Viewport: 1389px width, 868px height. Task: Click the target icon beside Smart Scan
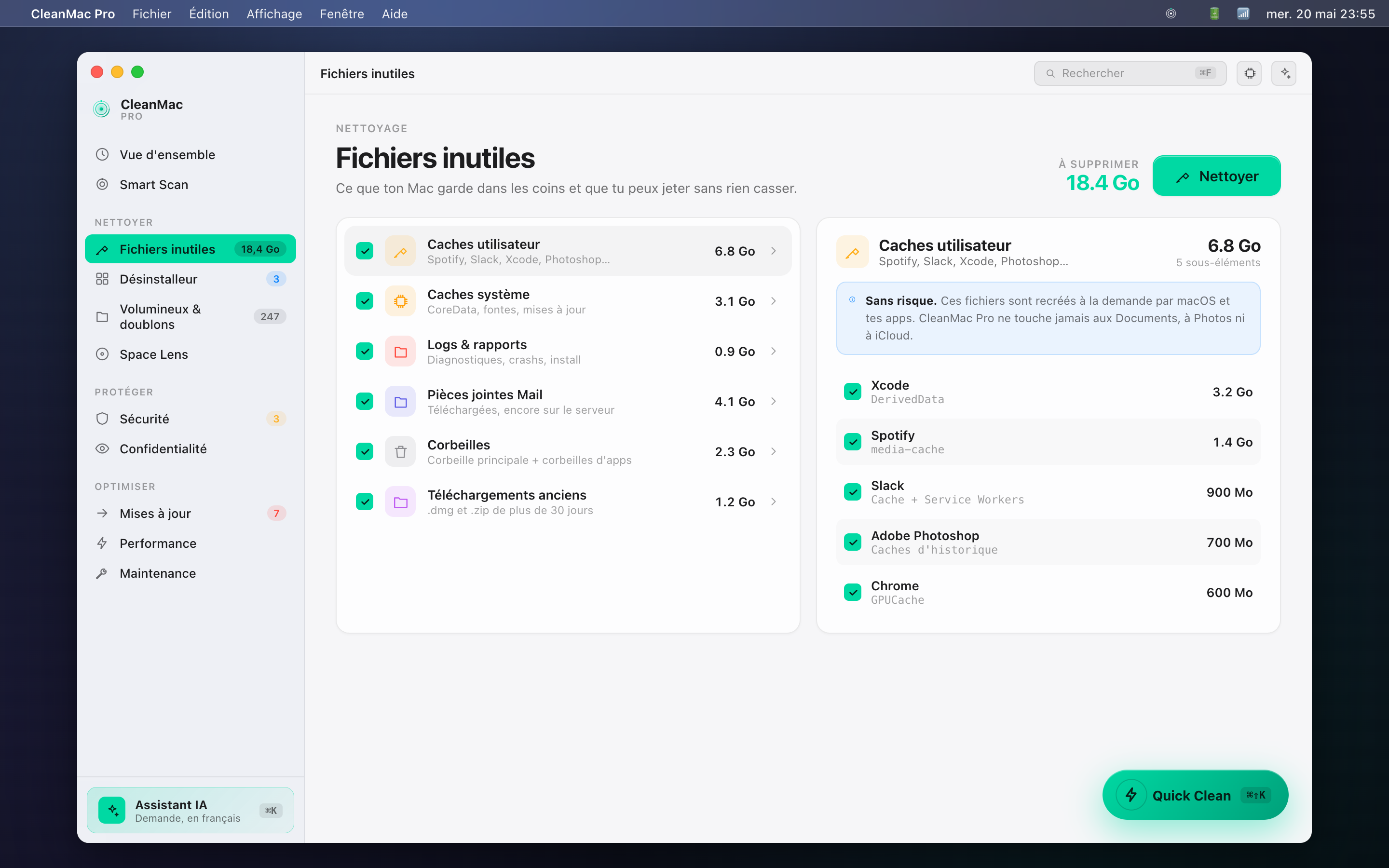pyautogui.click(x=102, y=184)
